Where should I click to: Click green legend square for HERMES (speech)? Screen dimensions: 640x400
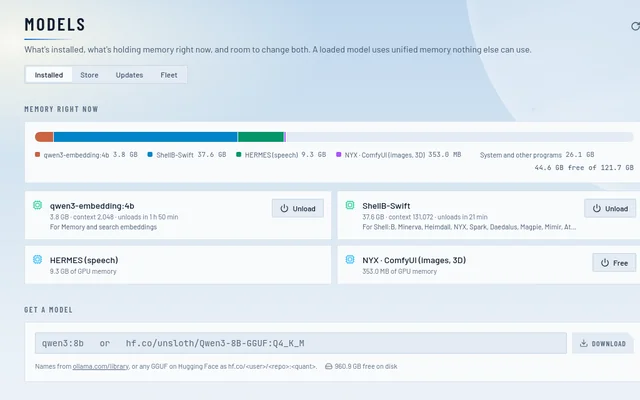(238, 155)
